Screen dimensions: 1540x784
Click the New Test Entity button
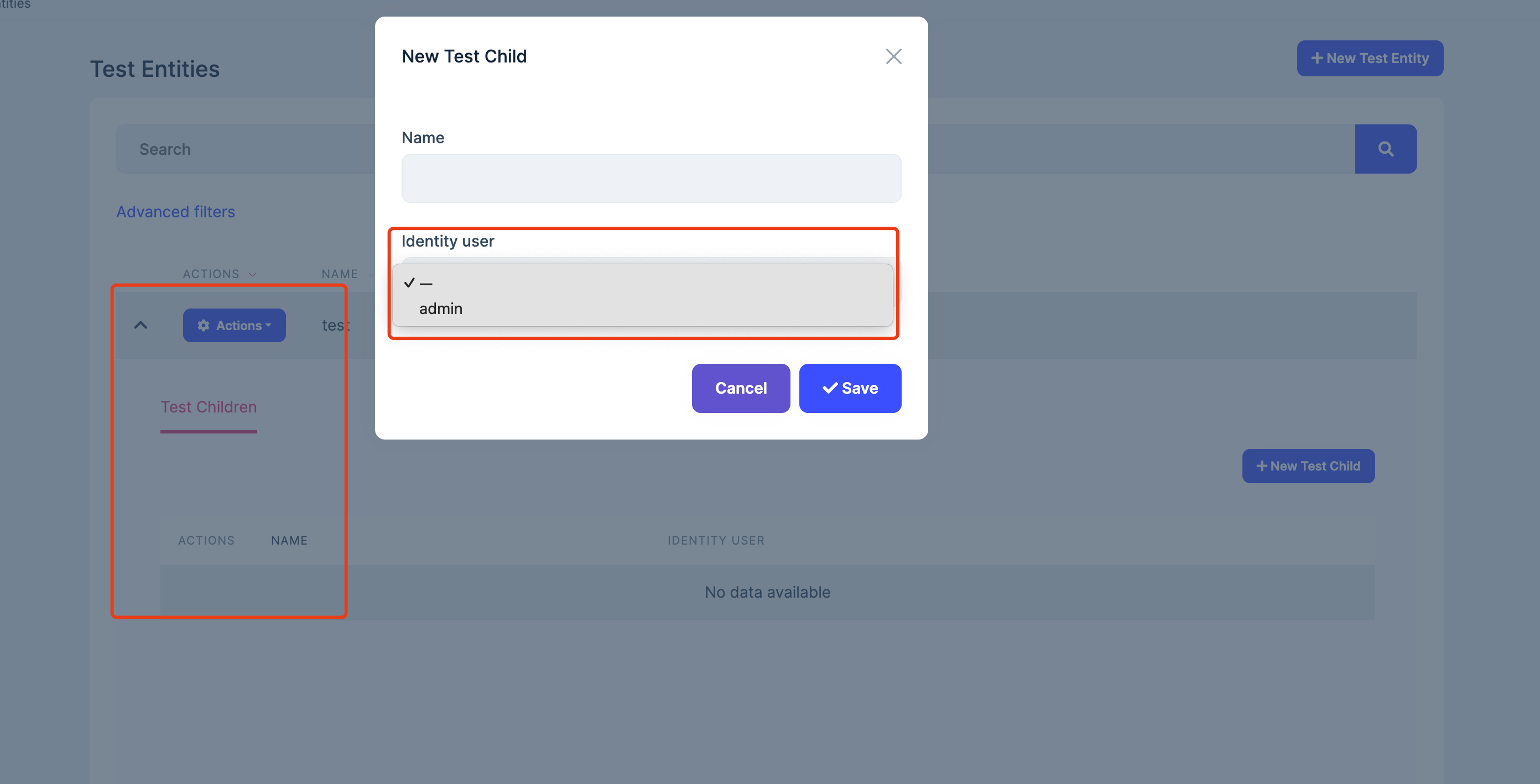tap(1370, 58)
